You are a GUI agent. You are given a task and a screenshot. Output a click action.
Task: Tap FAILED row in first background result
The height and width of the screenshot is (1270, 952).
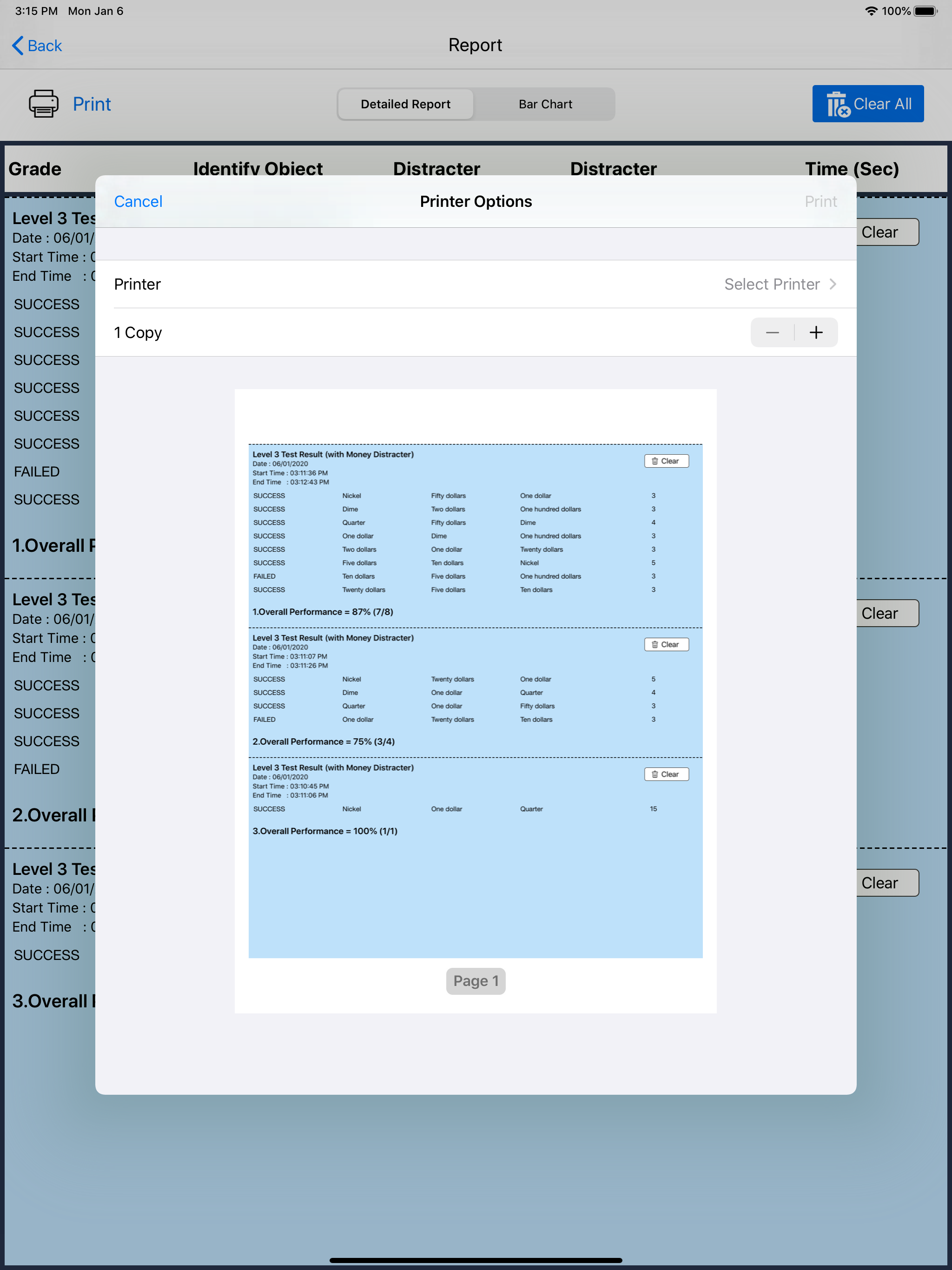[37, 471]
